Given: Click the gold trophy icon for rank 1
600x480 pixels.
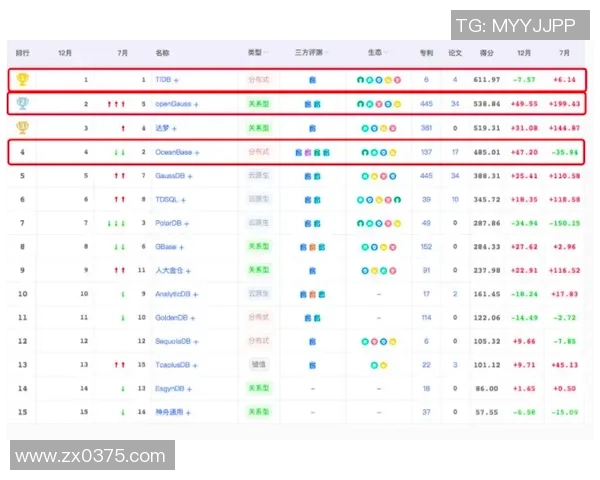Looking at the screenshot, I should [x=23, y=78].
